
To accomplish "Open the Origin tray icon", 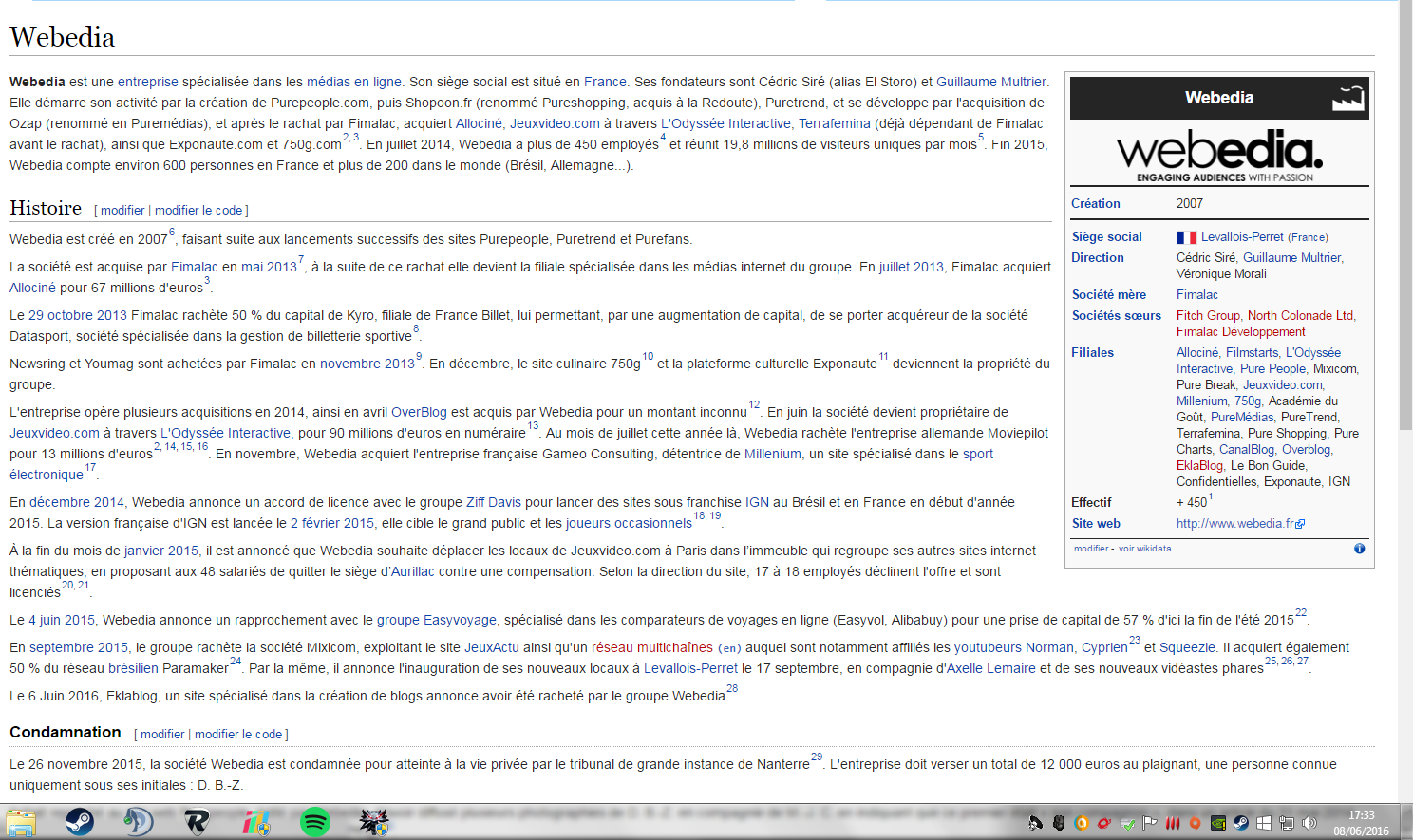I will point(1196,823).
